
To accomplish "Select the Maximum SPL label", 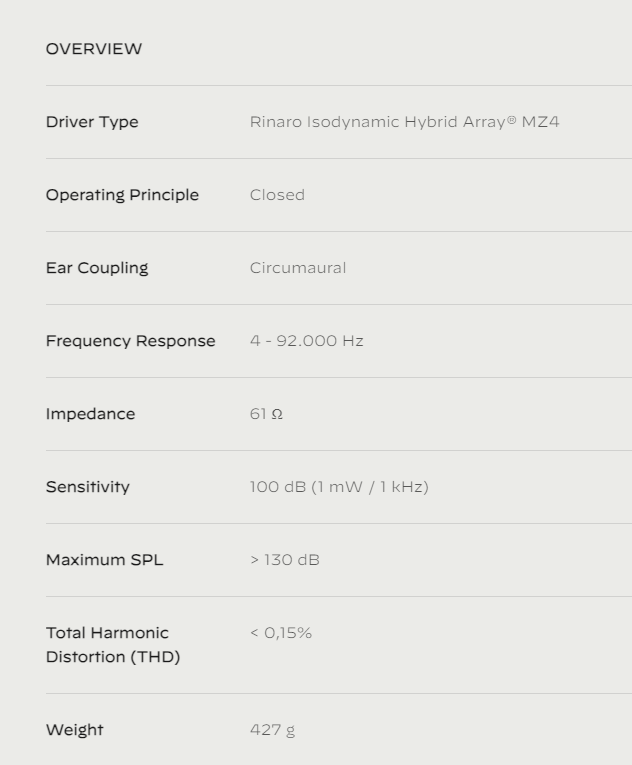I will pos(104,560).
